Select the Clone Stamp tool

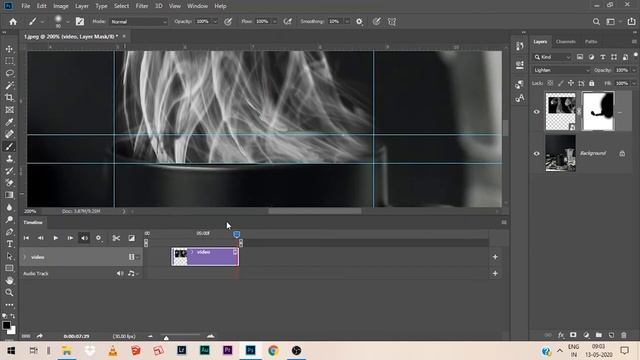point(9,159)
